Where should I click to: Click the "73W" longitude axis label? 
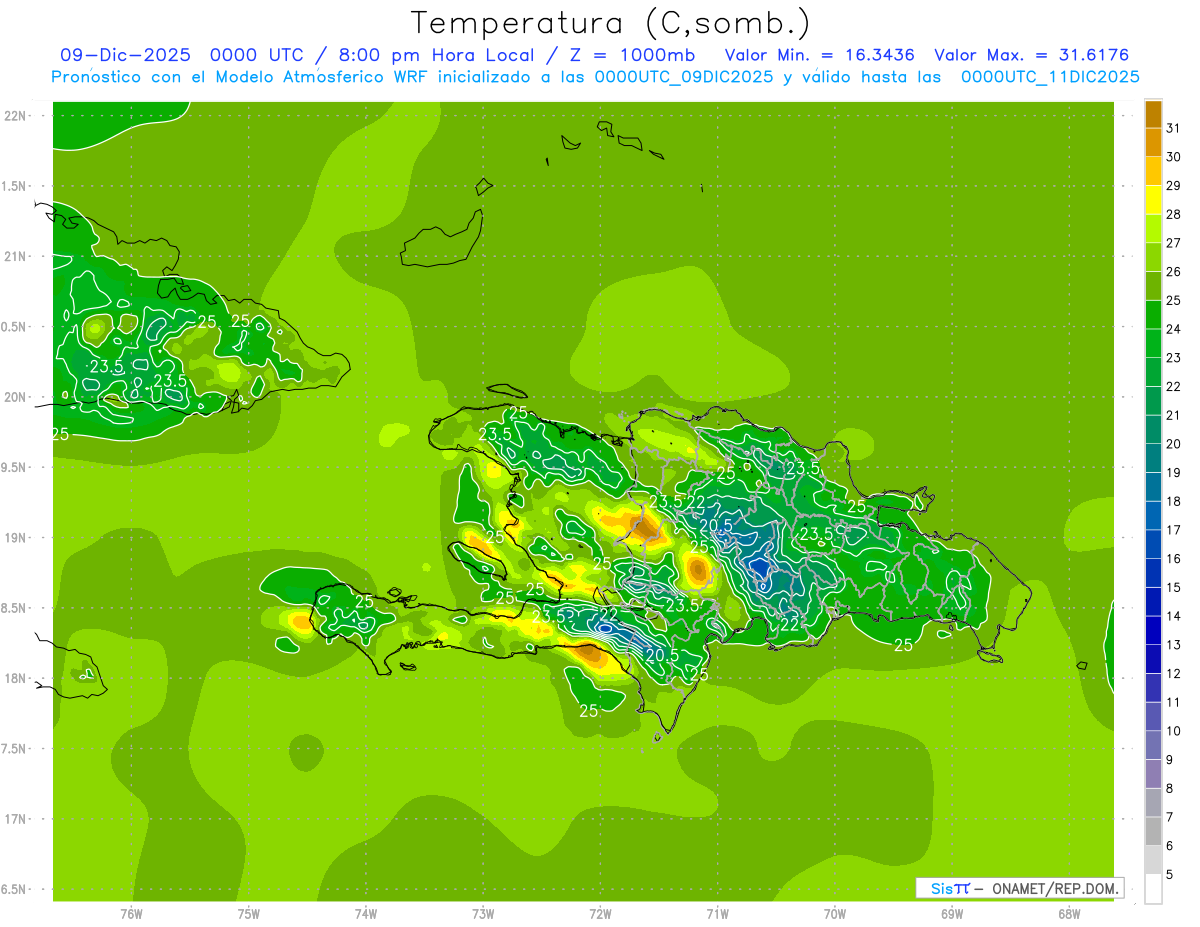tap(483, 914)
